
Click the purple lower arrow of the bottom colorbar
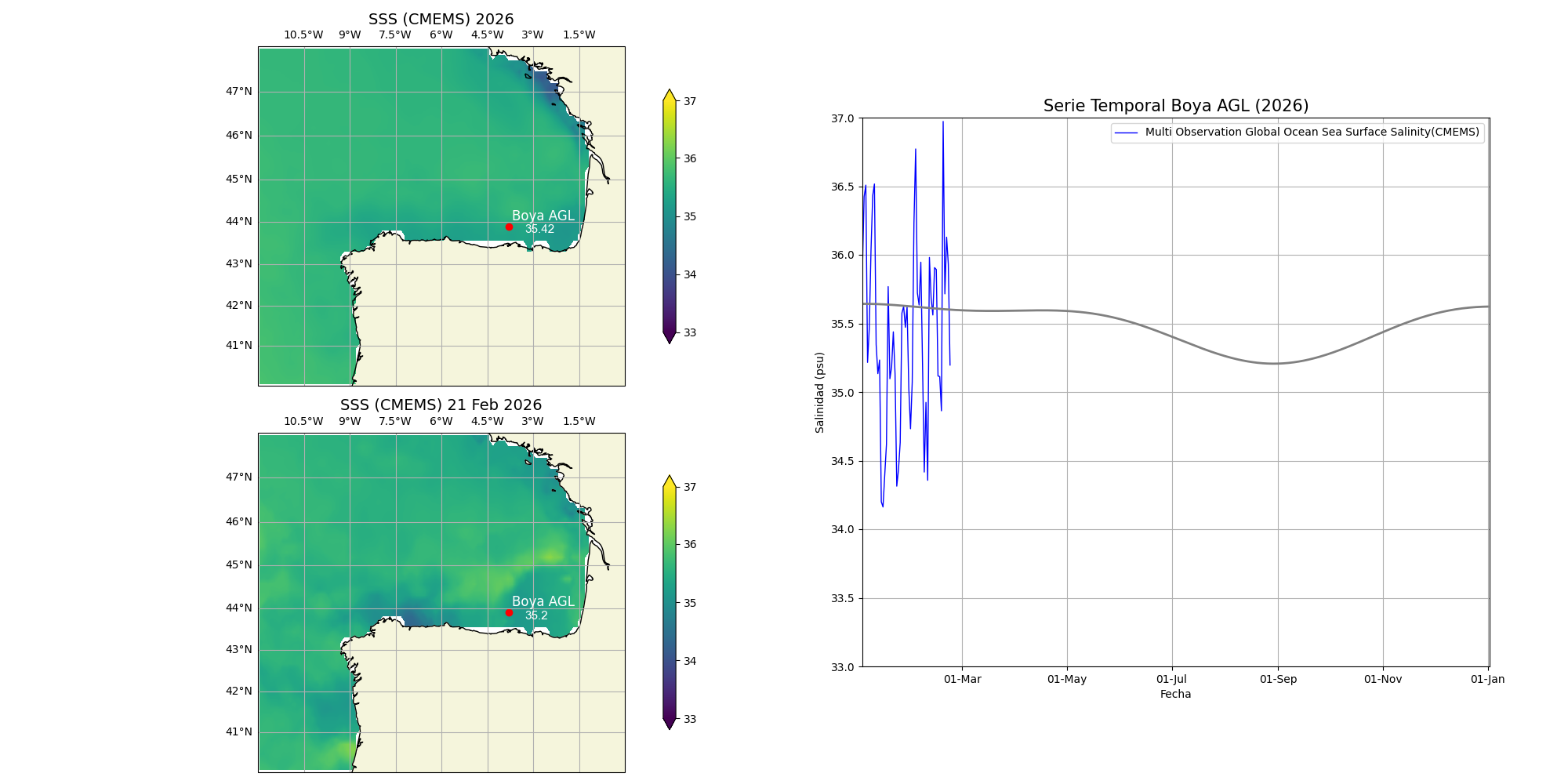(670, 723)
